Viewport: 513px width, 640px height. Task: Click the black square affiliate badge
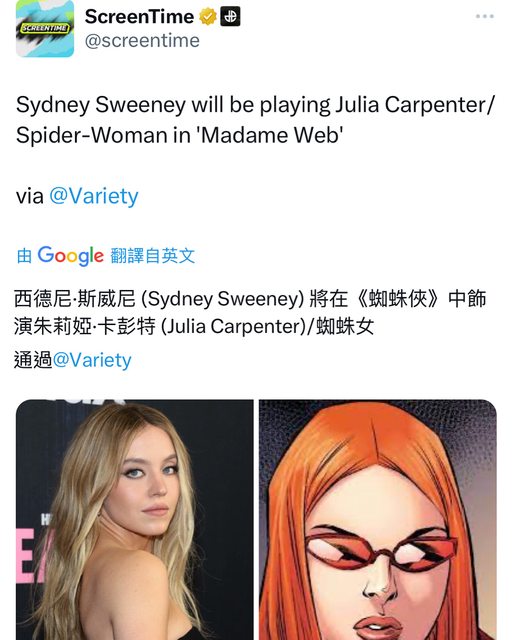coord(230,17)
